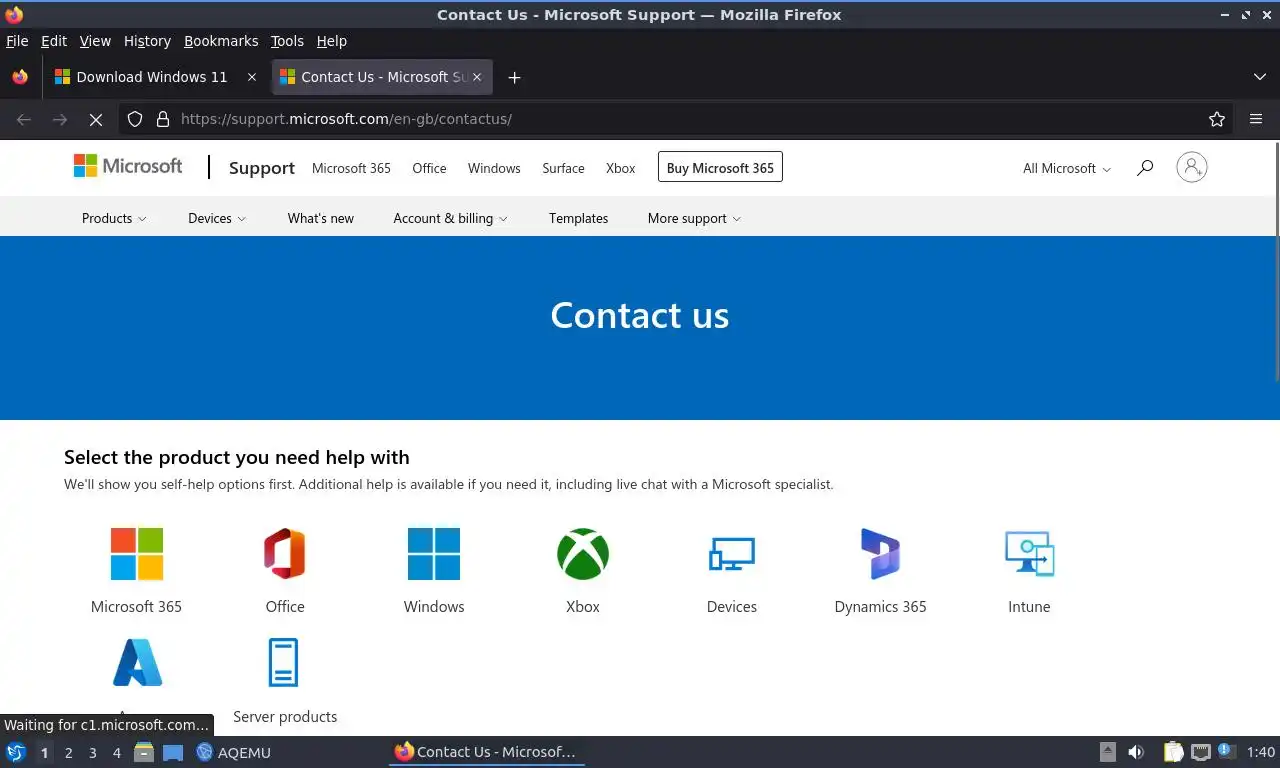Image resolution: width=1280 pixels, height=768 pixels.
Task: Go to the Windows header link
Action: click(494, 168)
